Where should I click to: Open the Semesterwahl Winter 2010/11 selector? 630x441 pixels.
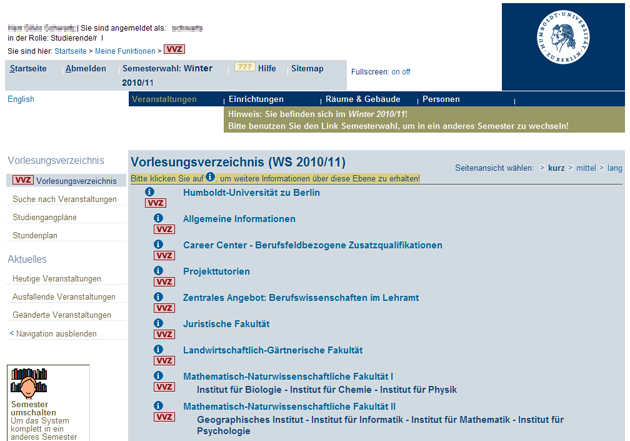tap(167, 75)
